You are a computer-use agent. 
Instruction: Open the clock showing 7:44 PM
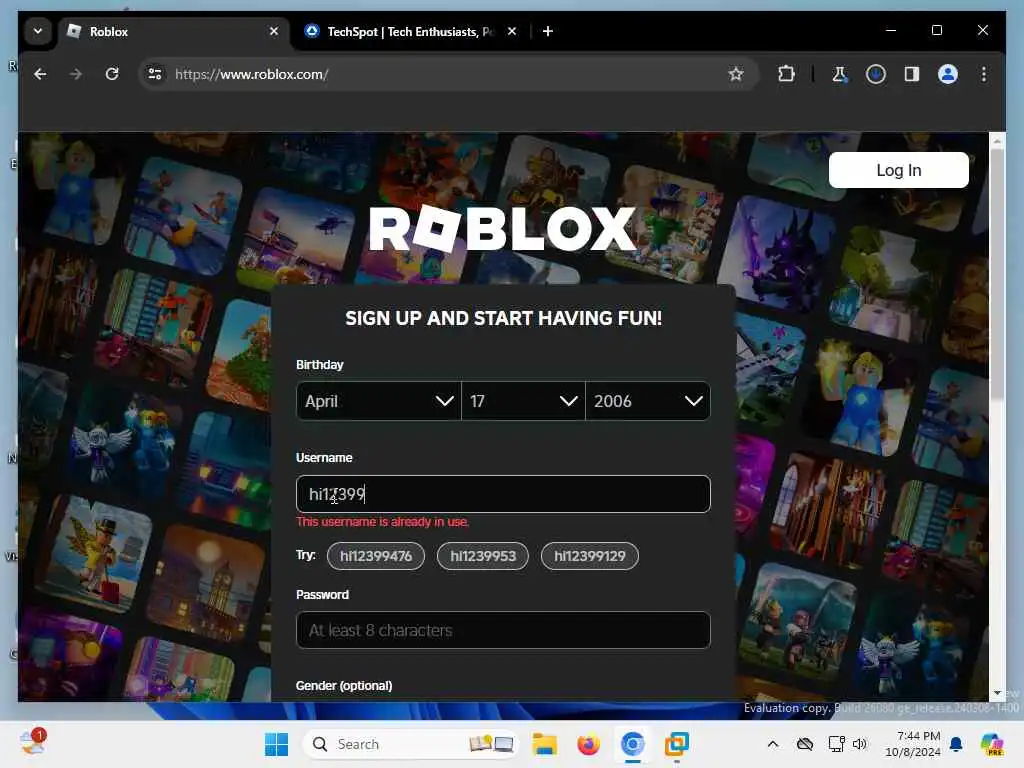913,744
